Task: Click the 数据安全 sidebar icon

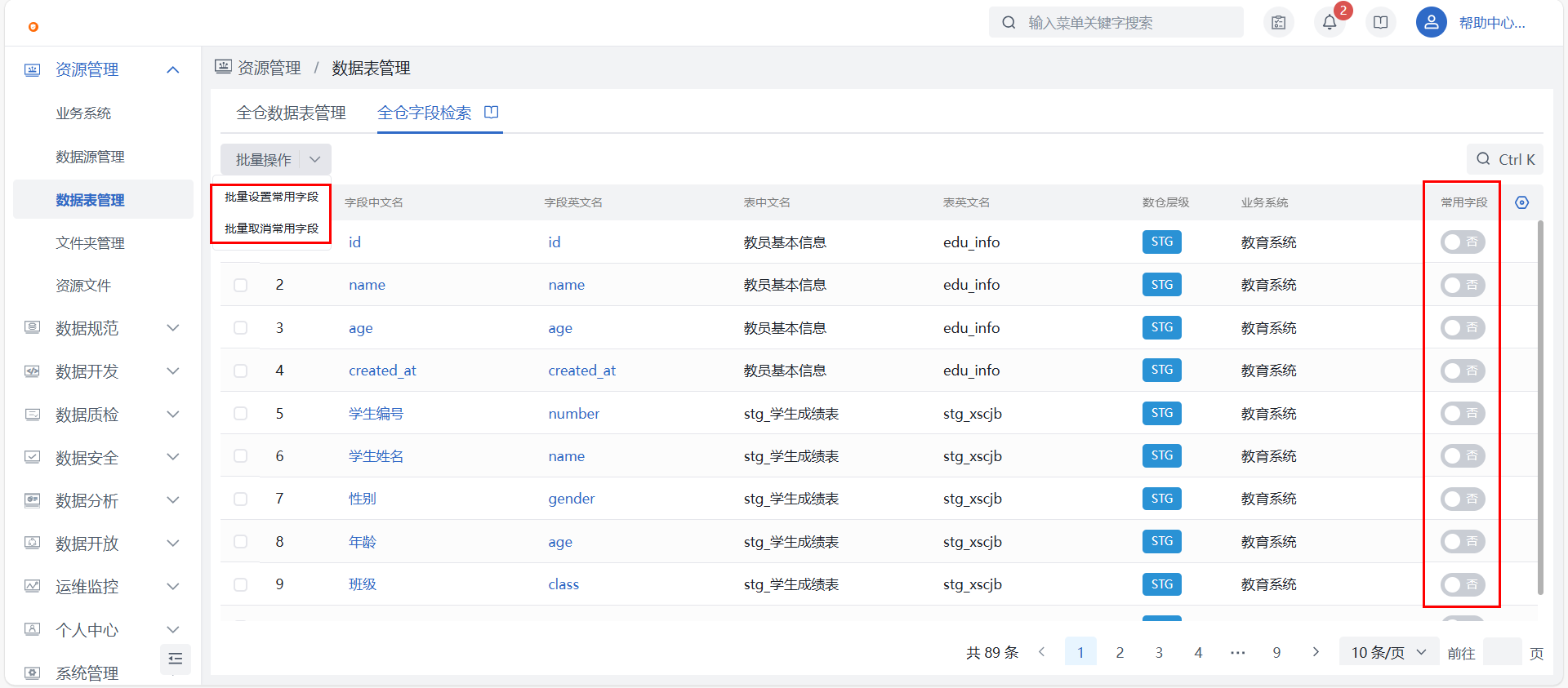Action: (32, 457)
